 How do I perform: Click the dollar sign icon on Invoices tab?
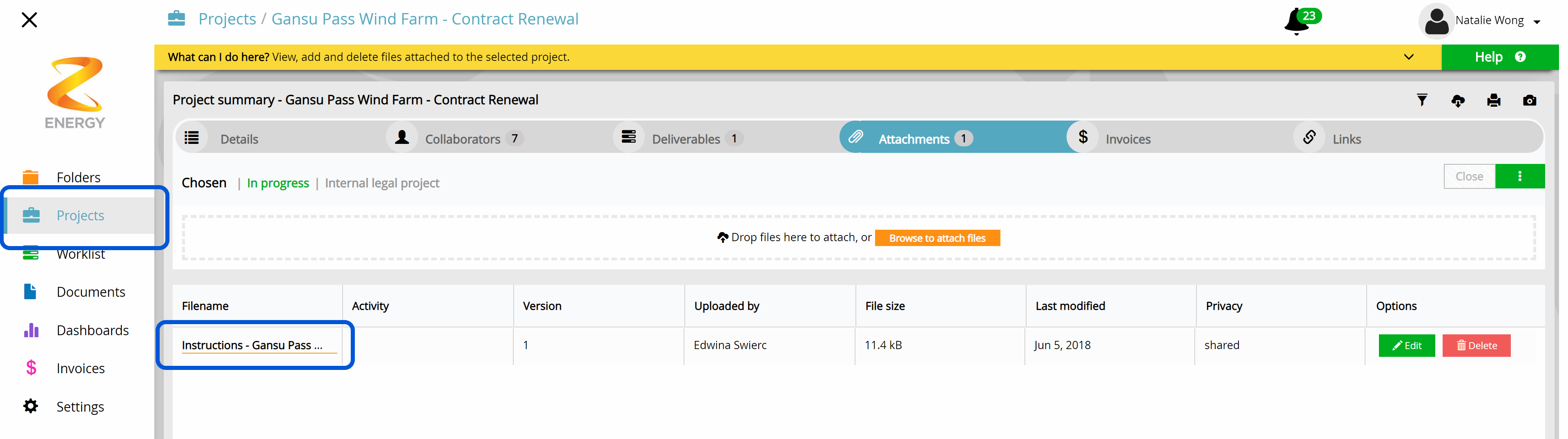pos(1083,137)
